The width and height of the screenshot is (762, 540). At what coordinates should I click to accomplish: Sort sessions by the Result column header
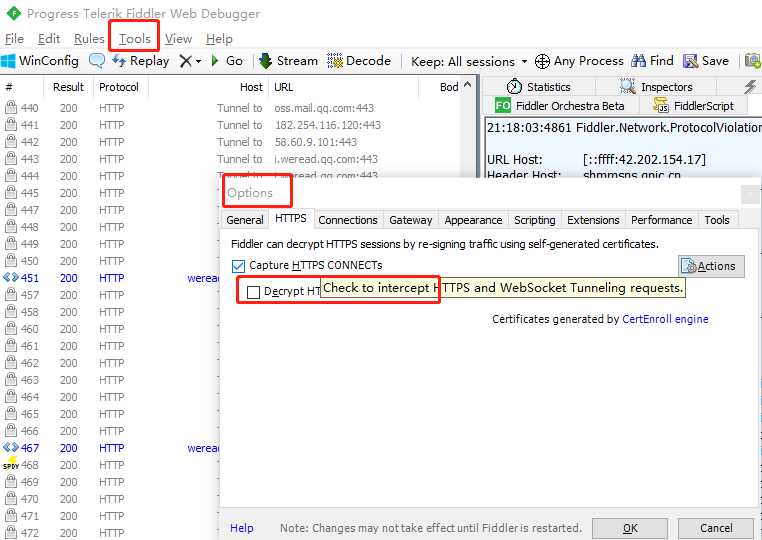(69, 87)
